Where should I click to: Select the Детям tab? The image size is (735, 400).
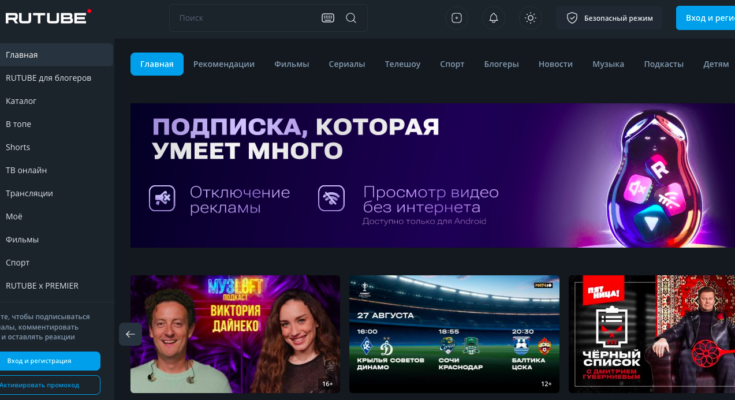(716, 64)
